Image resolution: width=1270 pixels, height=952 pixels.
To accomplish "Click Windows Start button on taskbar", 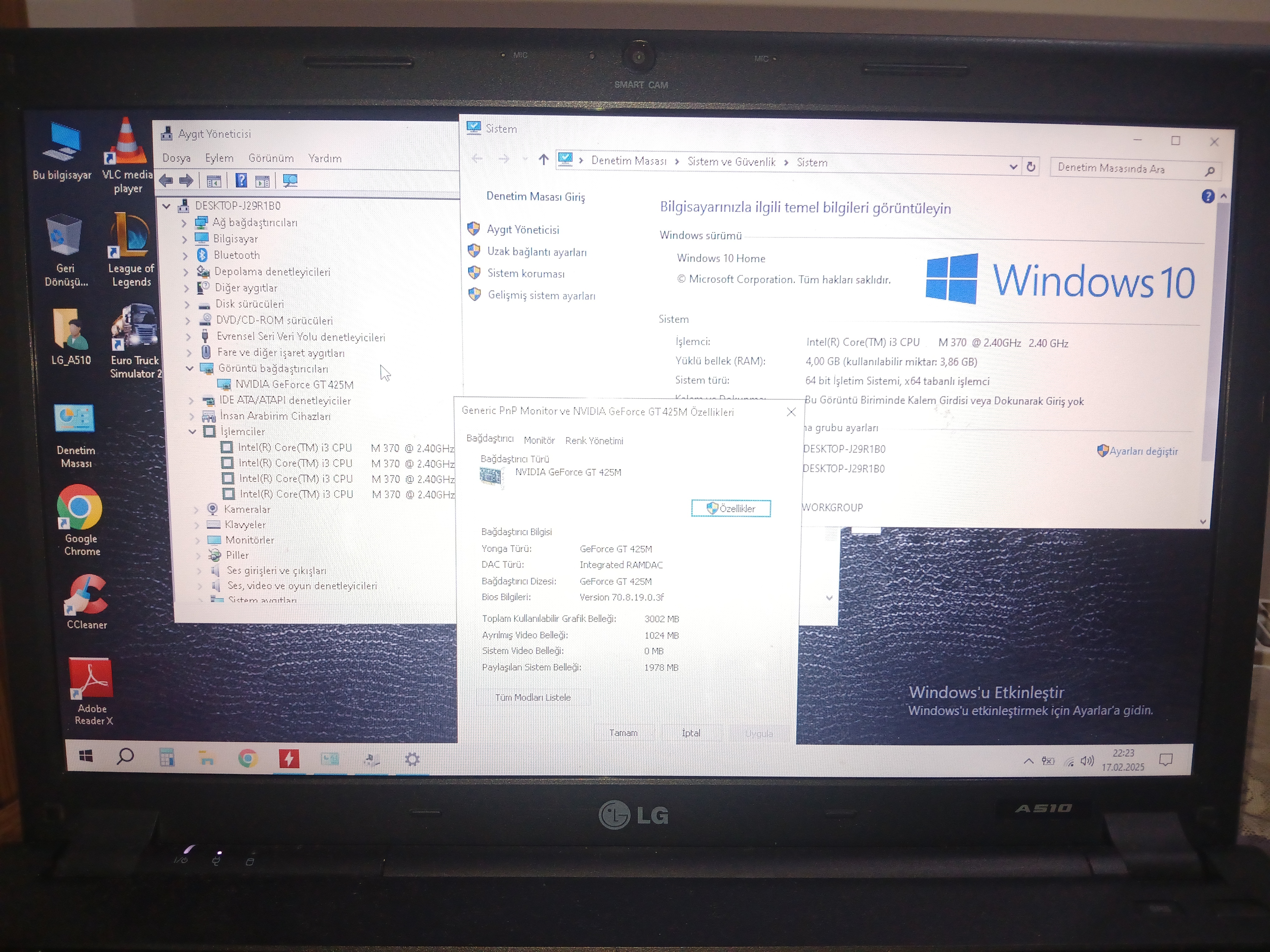I will click(86, 756).
